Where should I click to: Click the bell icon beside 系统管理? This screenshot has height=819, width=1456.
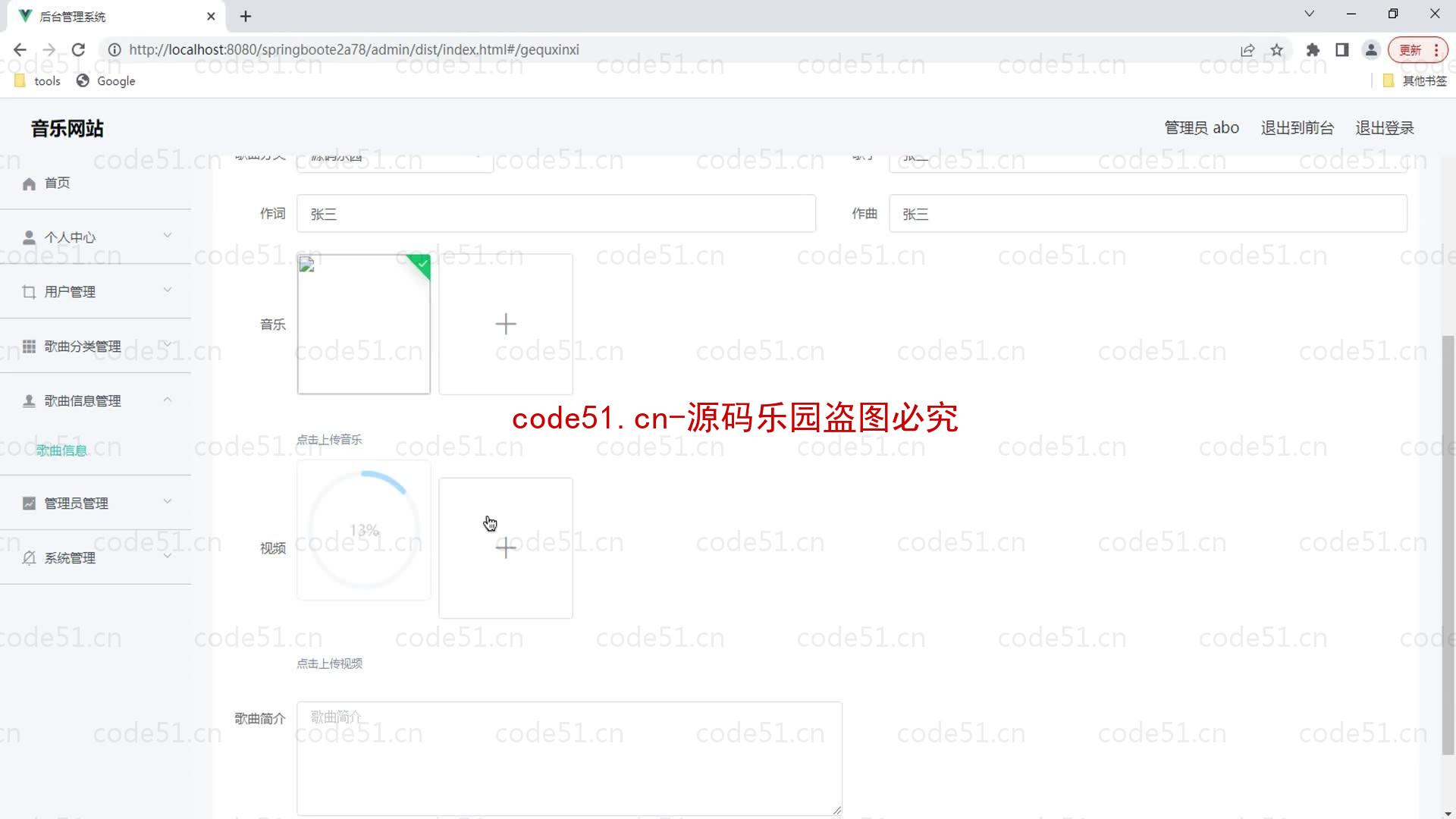click(29, 558)
